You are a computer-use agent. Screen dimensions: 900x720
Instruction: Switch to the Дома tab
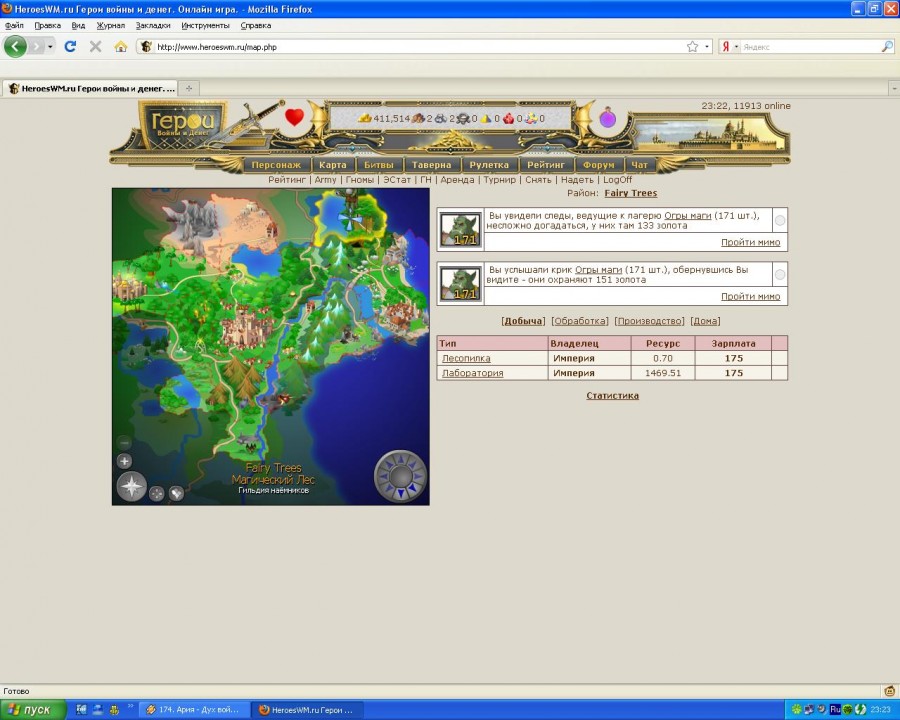705,321
